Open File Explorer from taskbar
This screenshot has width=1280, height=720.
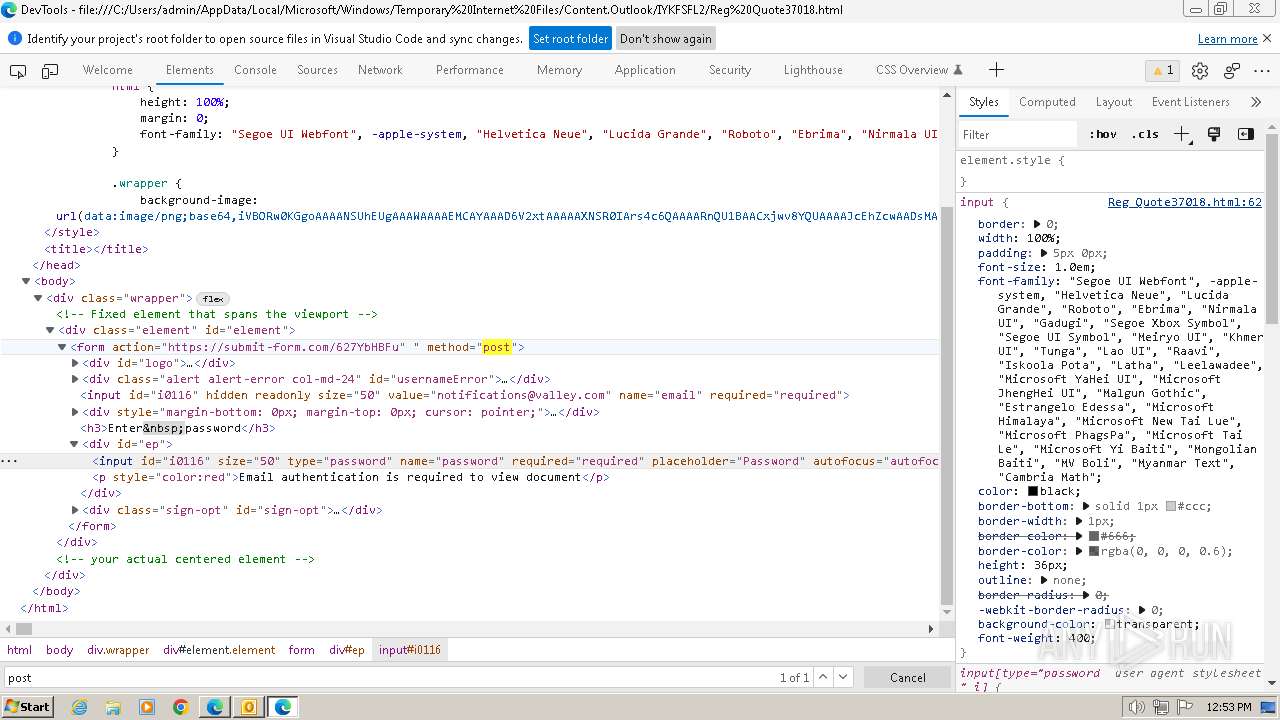click(113, 707)
